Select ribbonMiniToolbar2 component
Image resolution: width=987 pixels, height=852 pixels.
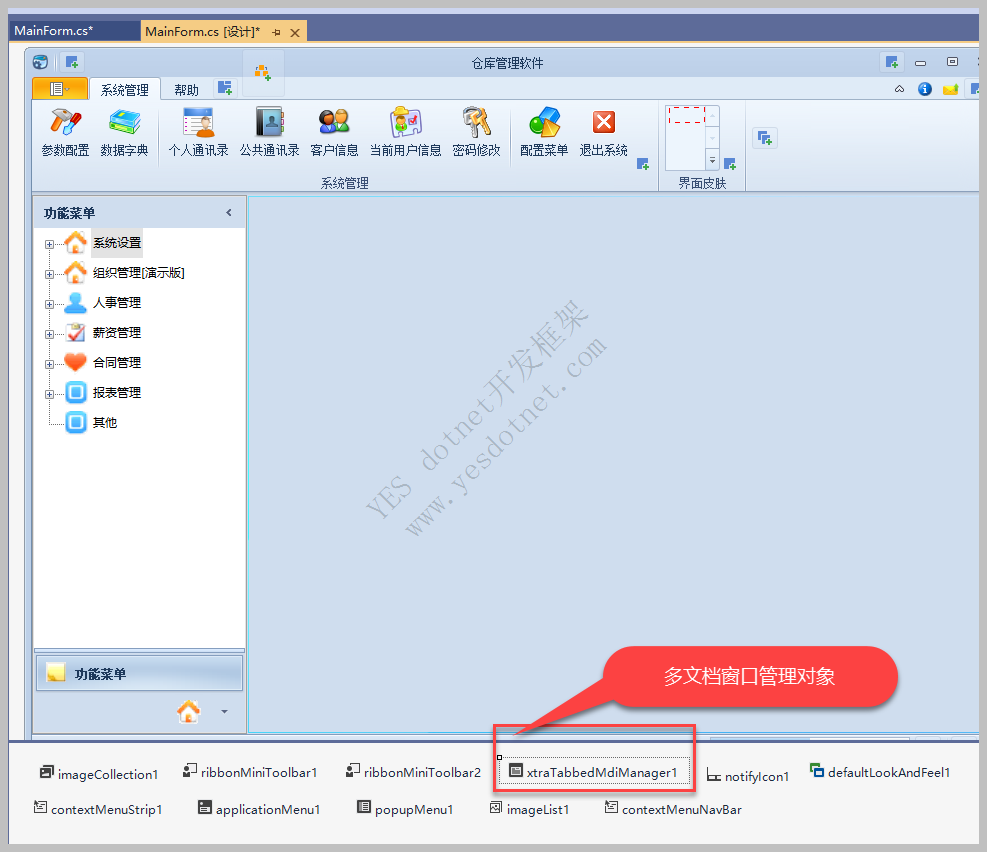[x=414, y=772]
